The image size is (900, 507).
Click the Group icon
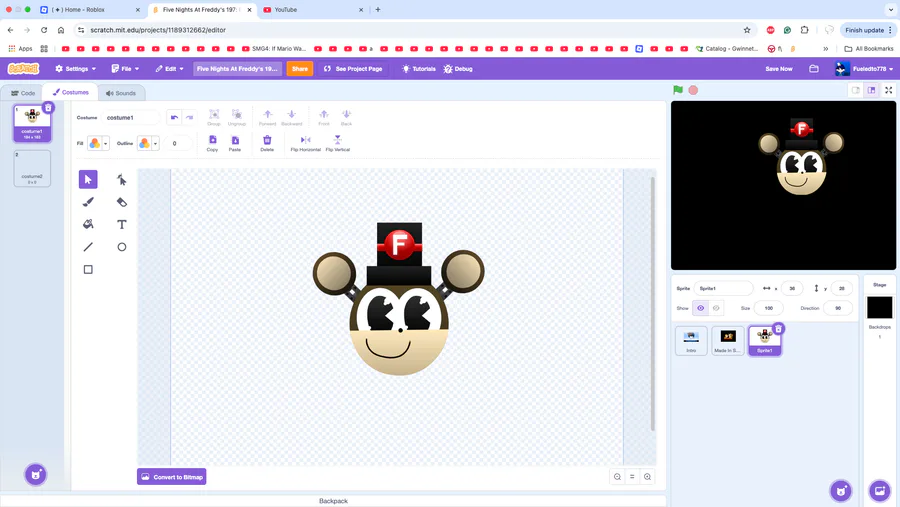point(214,117)
